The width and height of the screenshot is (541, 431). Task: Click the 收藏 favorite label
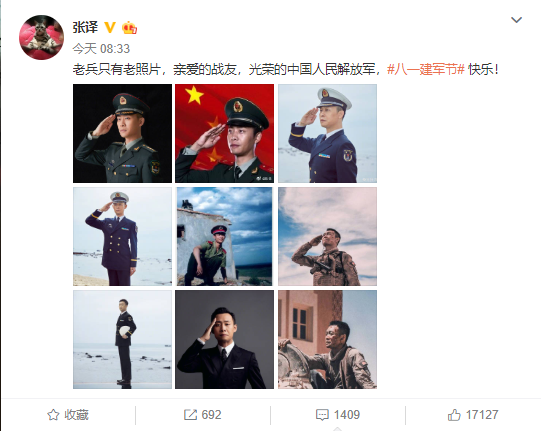click(x=76, y=415)
